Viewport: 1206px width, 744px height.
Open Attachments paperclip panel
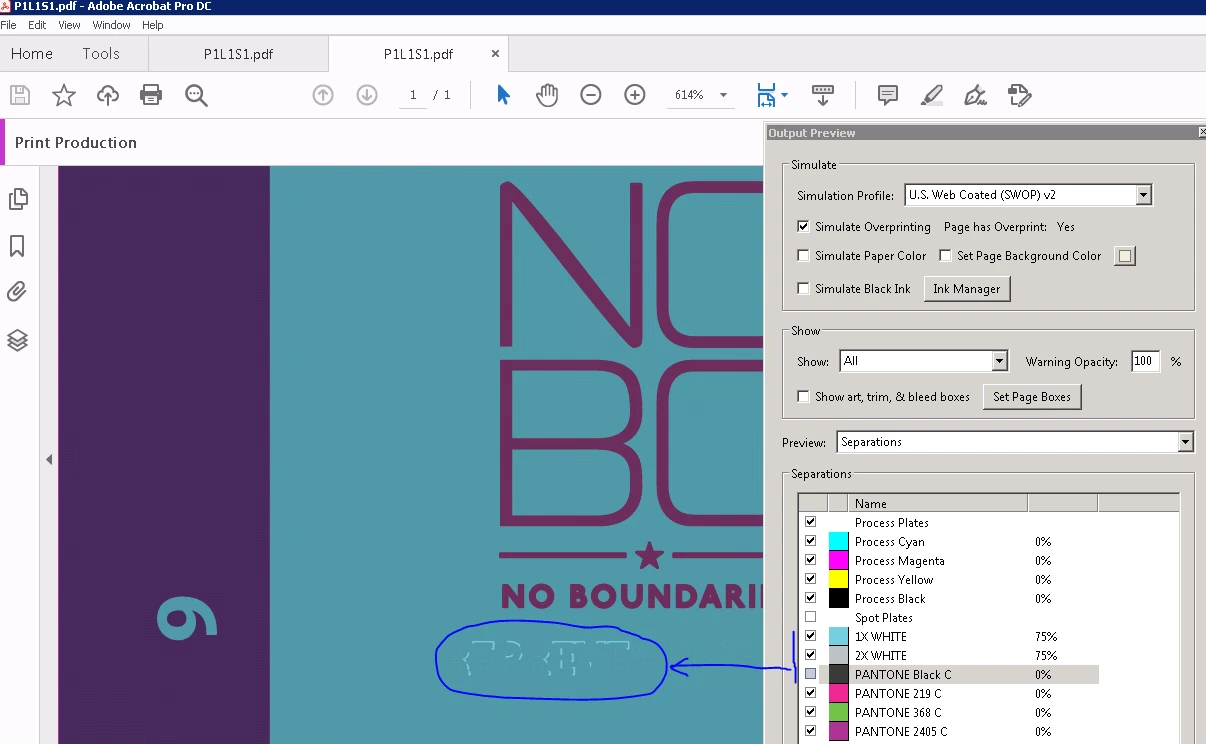pyautogui.click(x=17, y=292)
